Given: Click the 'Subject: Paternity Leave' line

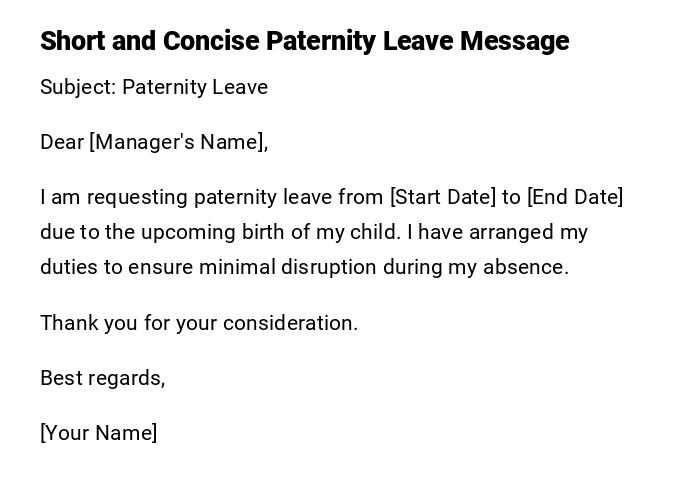Looking at the screenshot, I should click(x=154, y=87).
